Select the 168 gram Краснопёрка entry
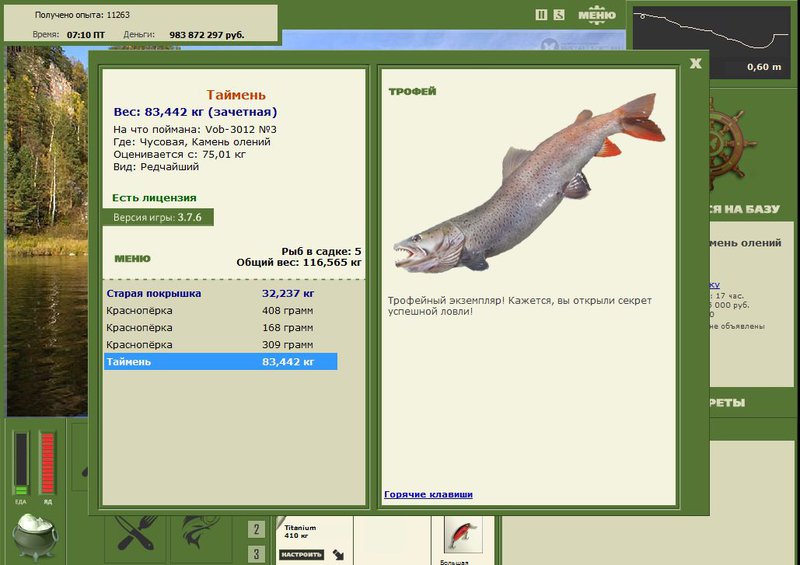Viewport: 800px width, 565px height. pyautogui.click(x=220, y=328)
